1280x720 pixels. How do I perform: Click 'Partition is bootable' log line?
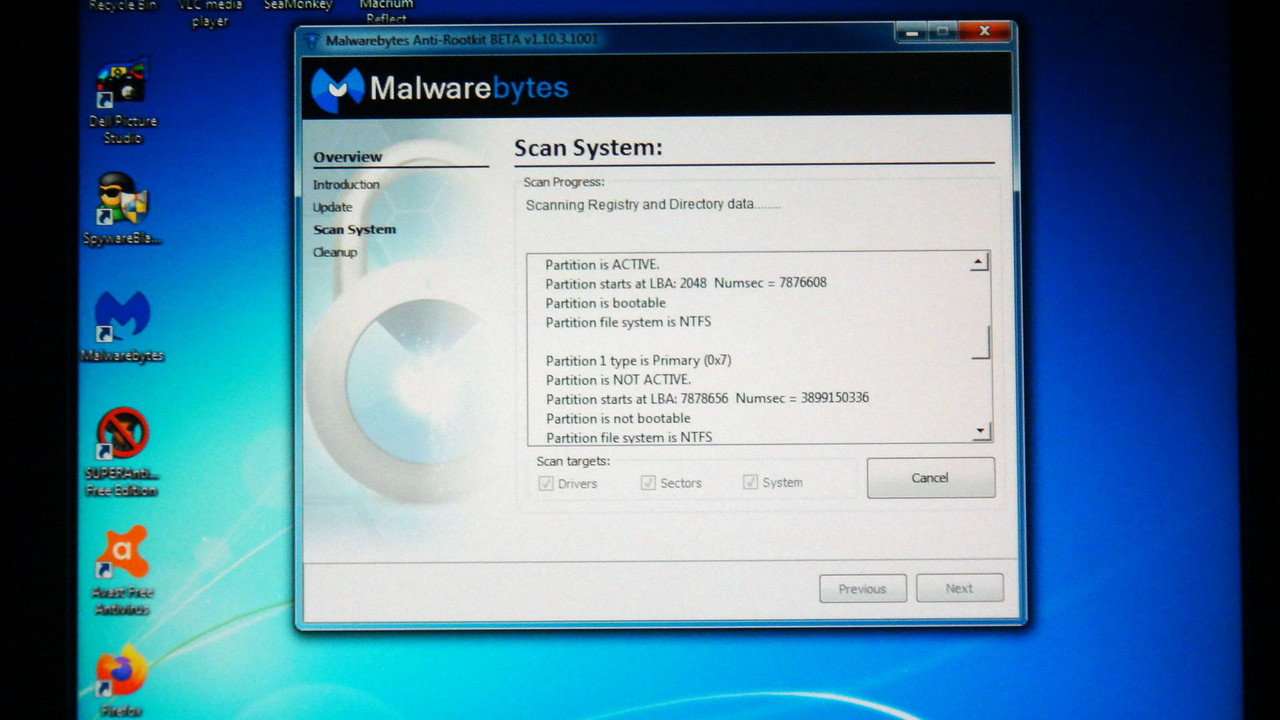click(x=605, y=303)
